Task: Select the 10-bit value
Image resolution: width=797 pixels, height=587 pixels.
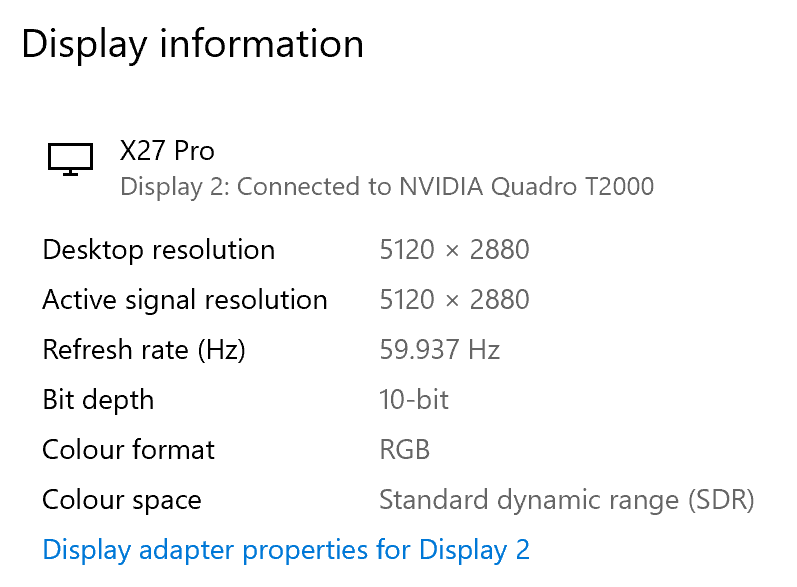Action: point(414,400)
